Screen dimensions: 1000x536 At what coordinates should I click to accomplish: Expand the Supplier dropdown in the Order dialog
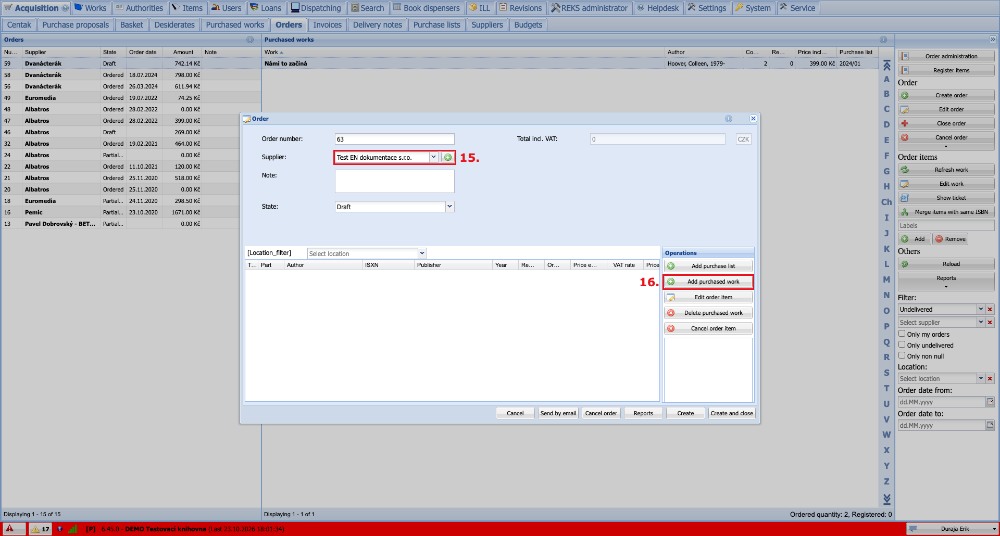click(x=433, y=157)
